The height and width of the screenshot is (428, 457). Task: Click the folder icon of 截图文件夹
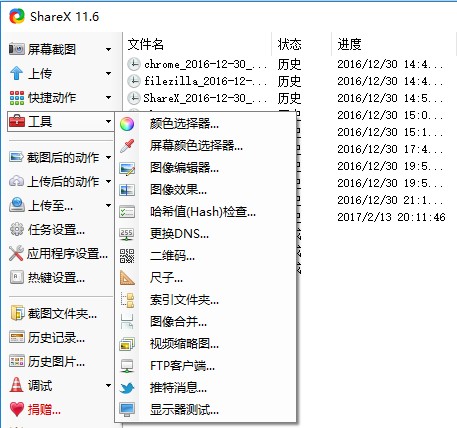click(17, 313)
